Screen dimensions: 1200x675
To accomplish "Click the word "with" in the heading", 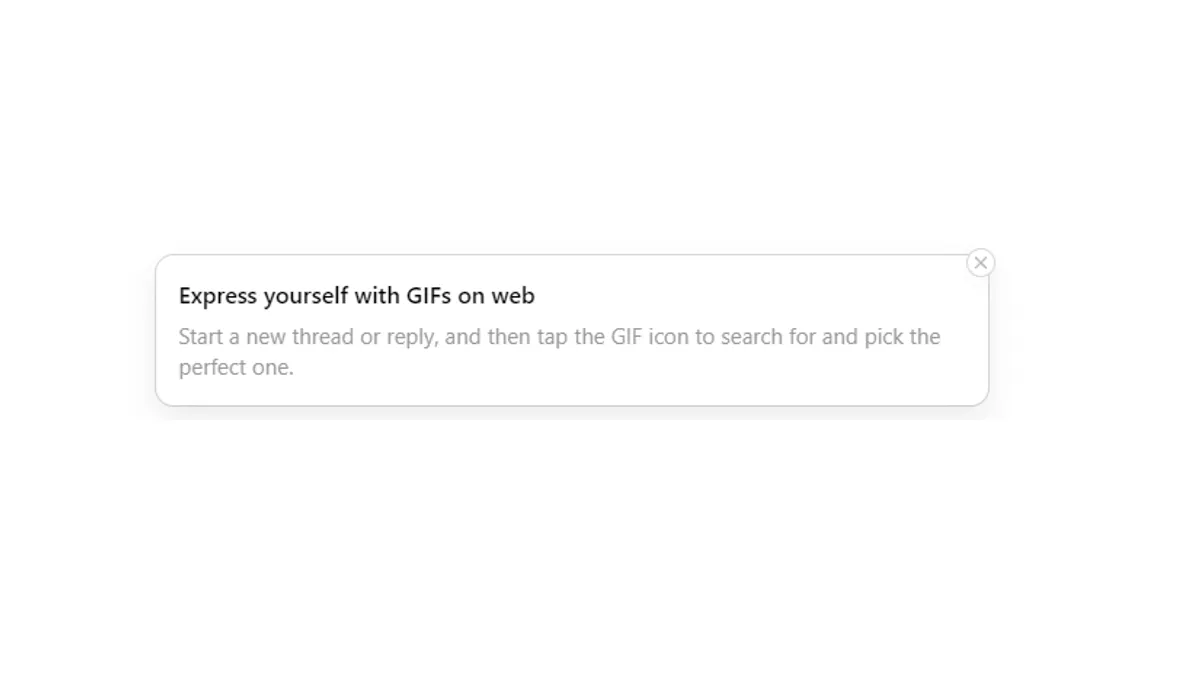I will (377, 296).
